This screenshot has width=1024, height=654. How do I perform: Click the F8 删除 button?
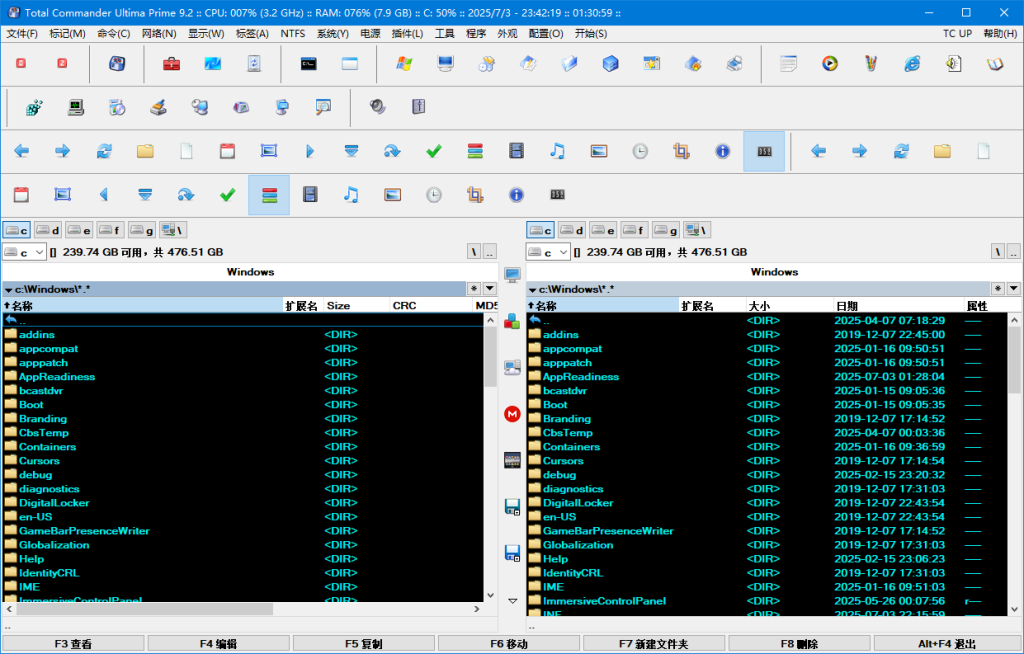tap(799, 644)
